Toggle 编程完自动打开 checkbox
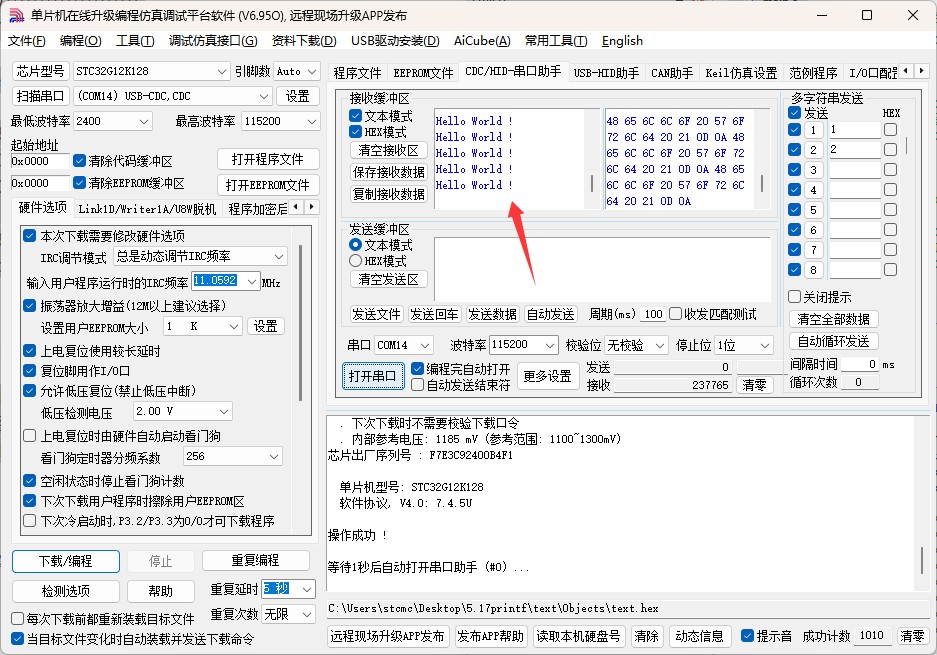937x655 pixels. click(x=418, y=369)
